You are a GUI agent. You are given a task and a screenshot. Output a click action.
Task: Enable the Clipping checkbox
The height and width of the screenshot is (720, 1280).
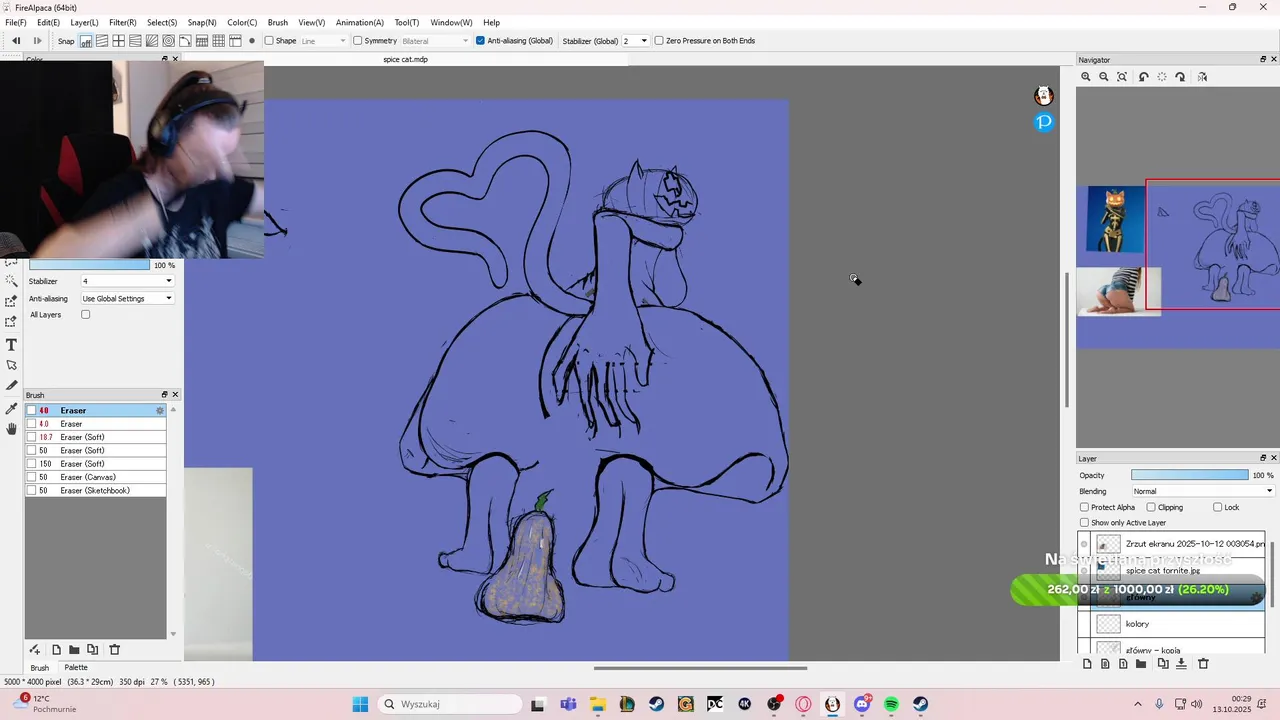[x=1151, y=508]
